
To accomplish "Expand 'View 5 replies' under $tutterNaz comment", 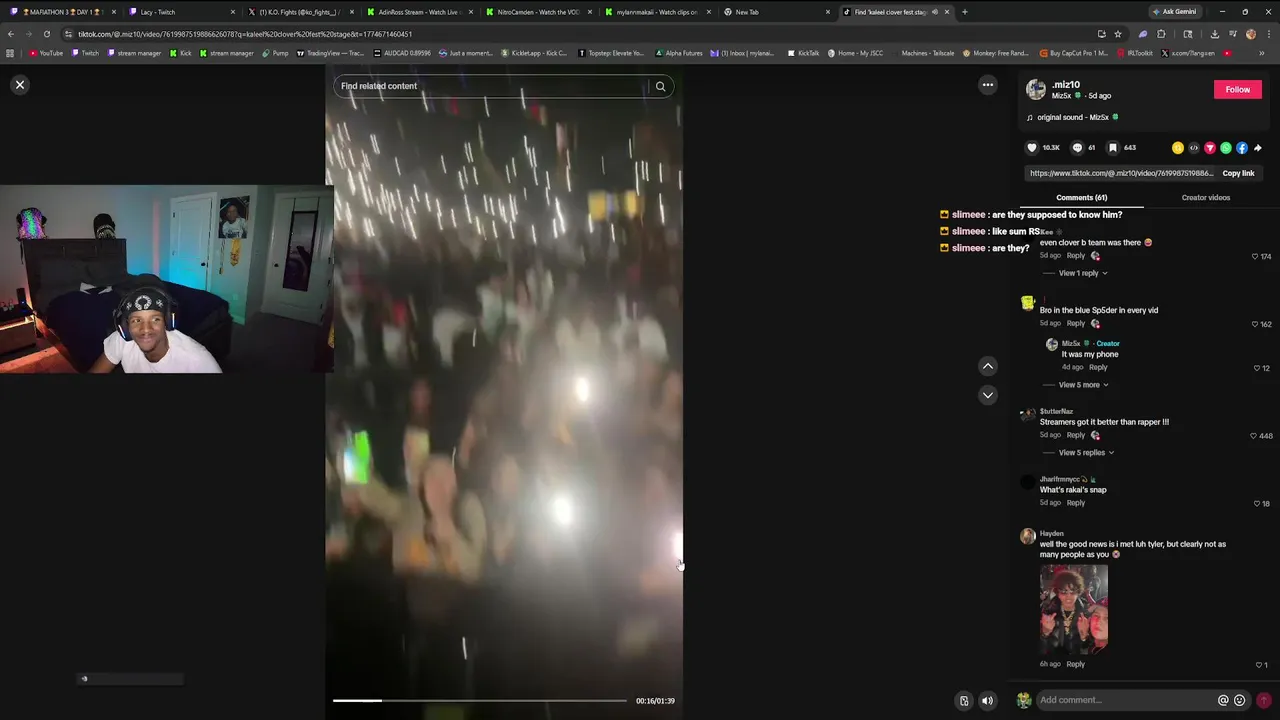I will [x=1086, y=453].
